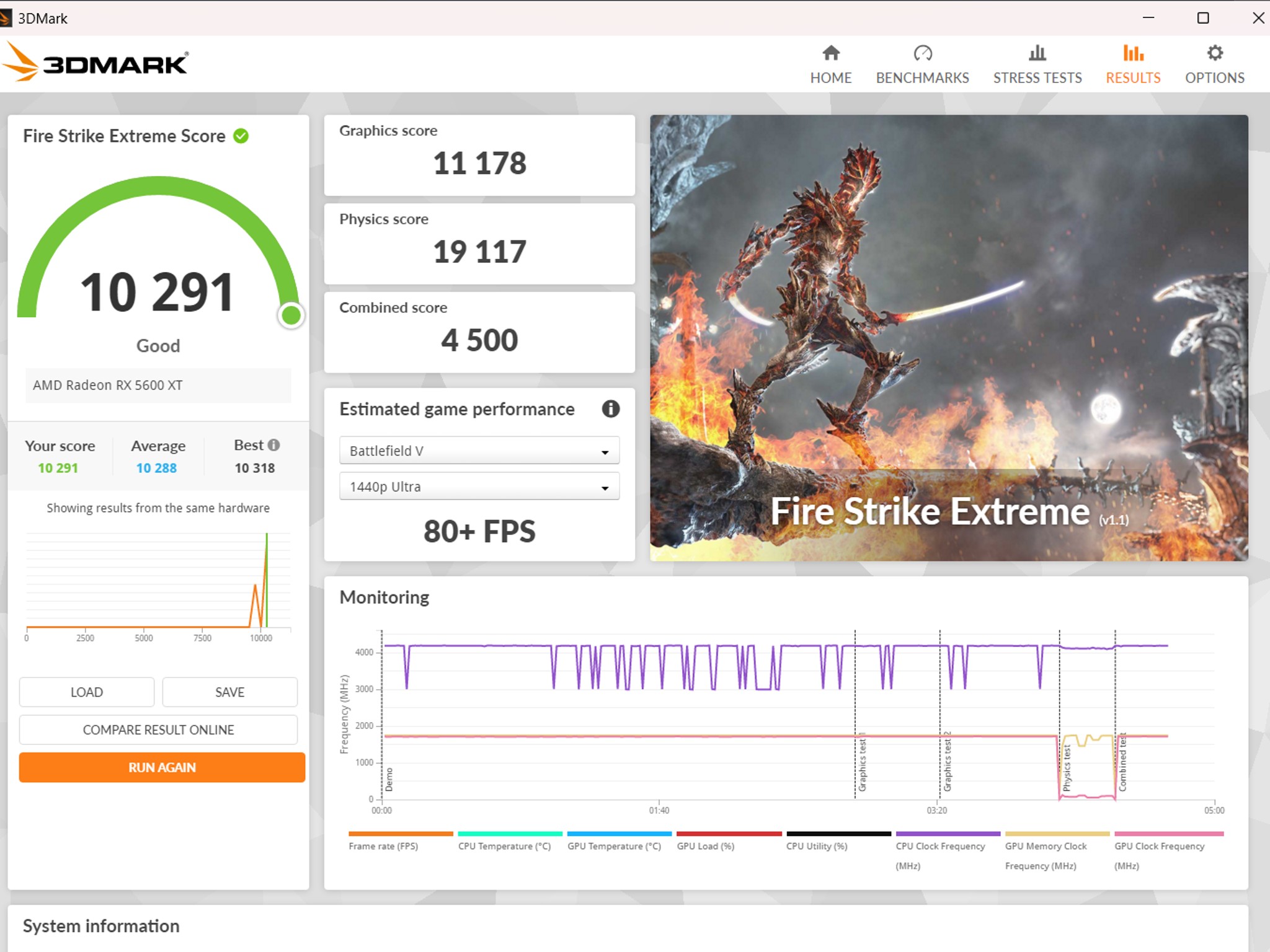Open the 1440p Ultra resolution dropdown

coord(479,487)
